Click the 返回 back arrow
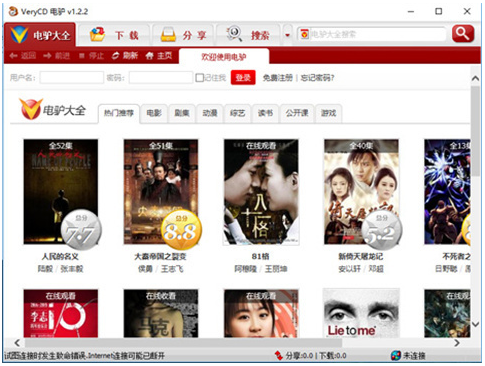 13,56
